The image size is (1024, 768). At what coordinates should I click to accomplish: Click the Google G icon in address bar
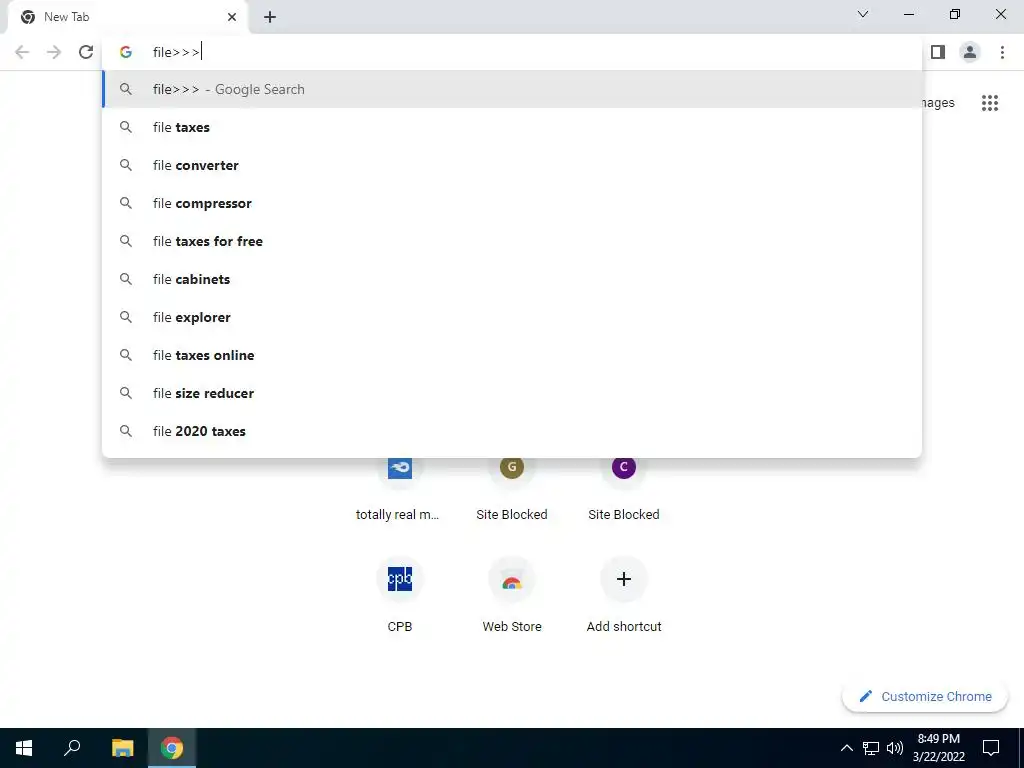point(125,52)
